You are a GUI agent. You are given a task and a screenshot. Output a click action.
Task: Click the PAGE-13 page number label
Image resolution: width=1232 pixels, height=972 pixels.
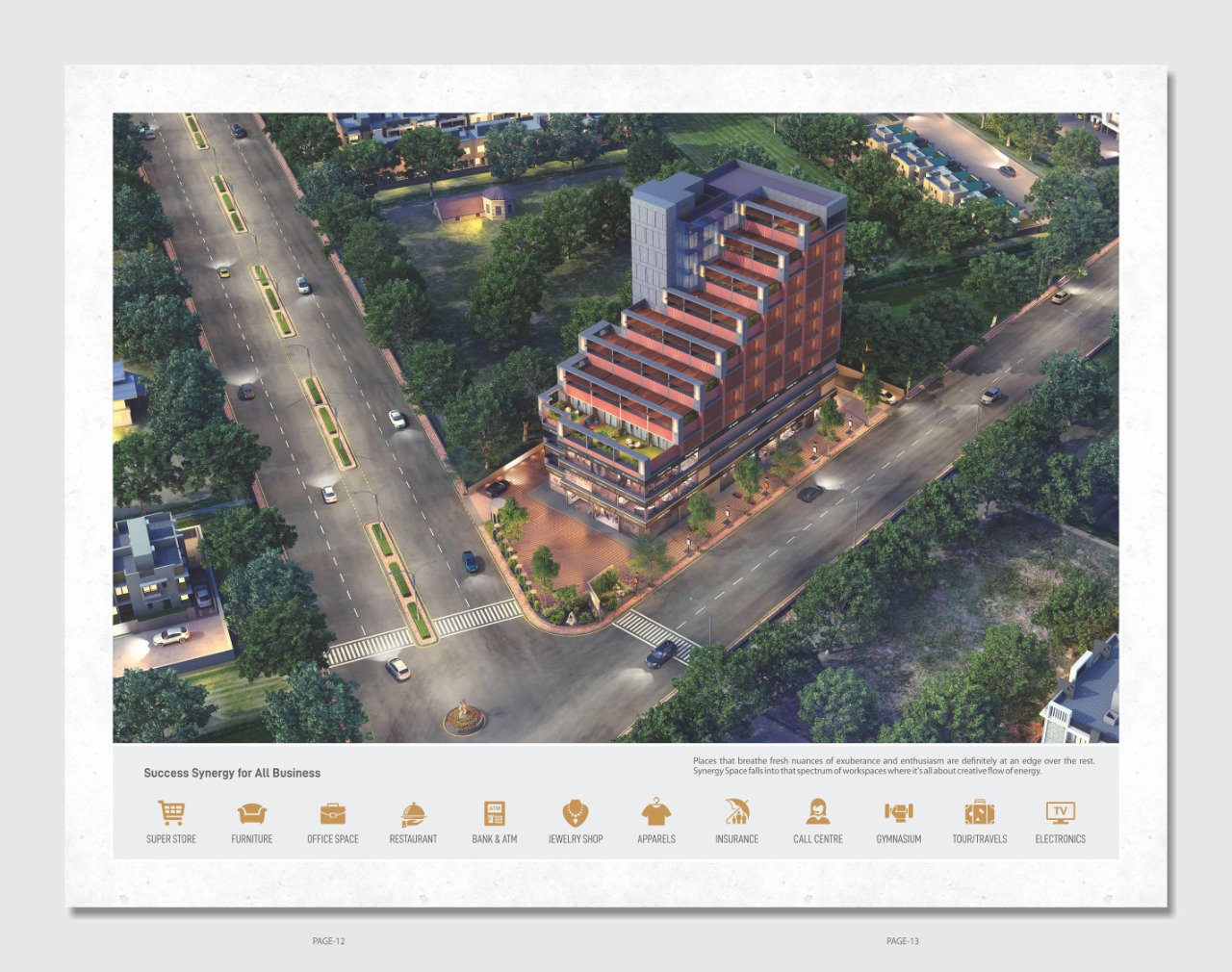[x=903, y=941]
